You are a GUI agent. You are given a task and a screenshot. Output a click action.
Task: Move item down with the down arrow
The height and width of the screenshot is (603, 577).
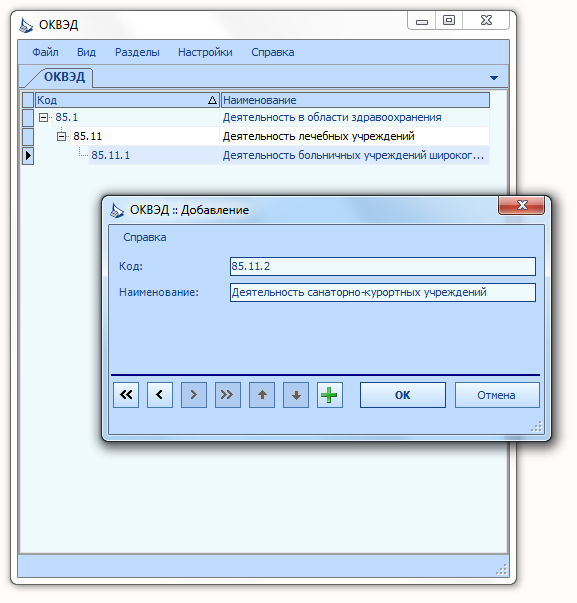coord(296,395)
